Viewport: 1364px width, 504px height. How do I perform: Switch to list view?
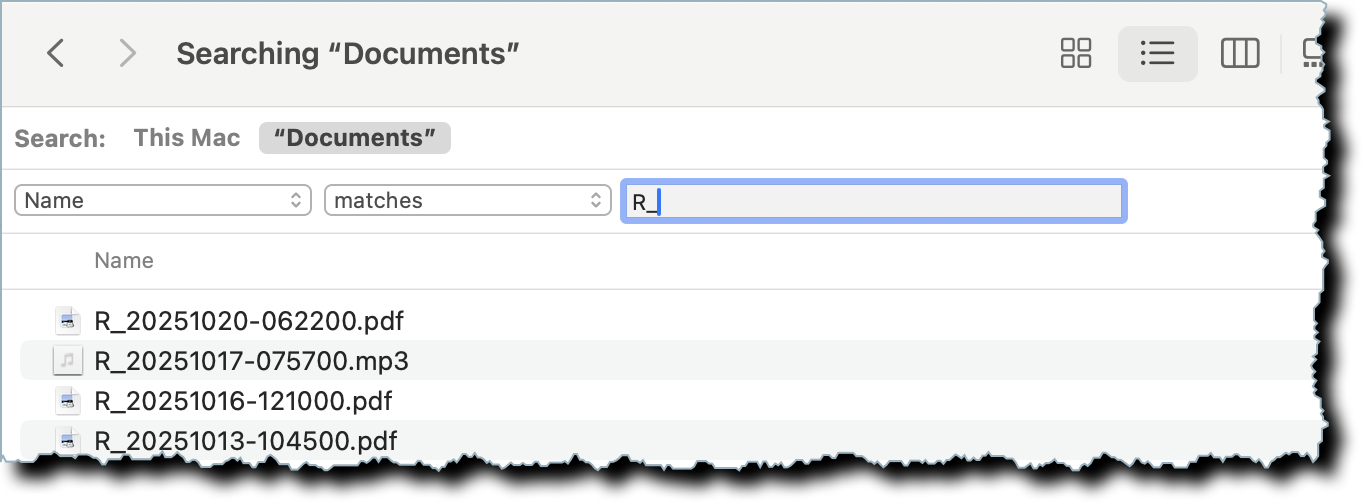pyautogui.click(x=1157, y=53)
